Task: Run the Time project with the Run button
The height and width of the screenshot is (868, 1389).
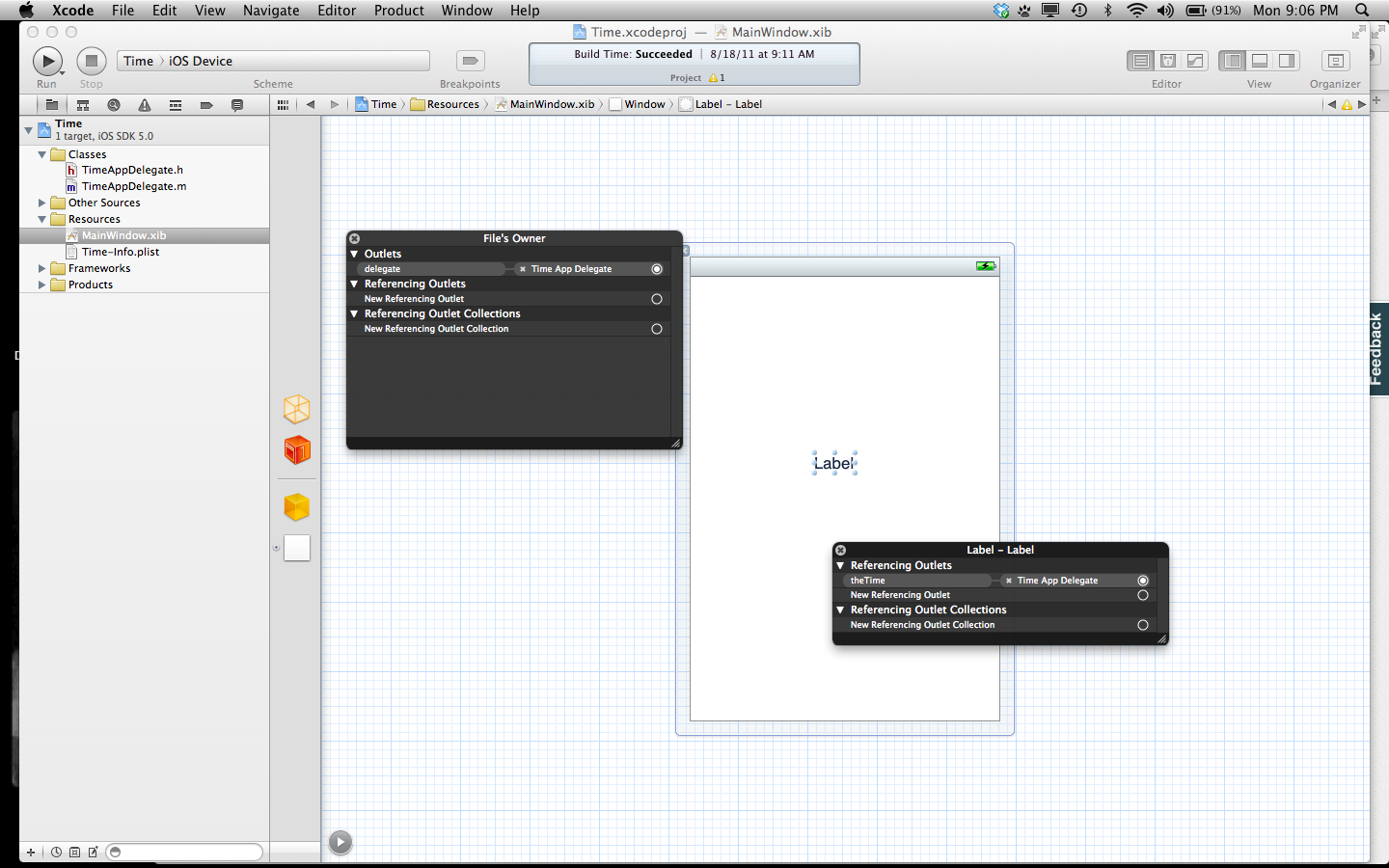Action: [x=47, y=61]
